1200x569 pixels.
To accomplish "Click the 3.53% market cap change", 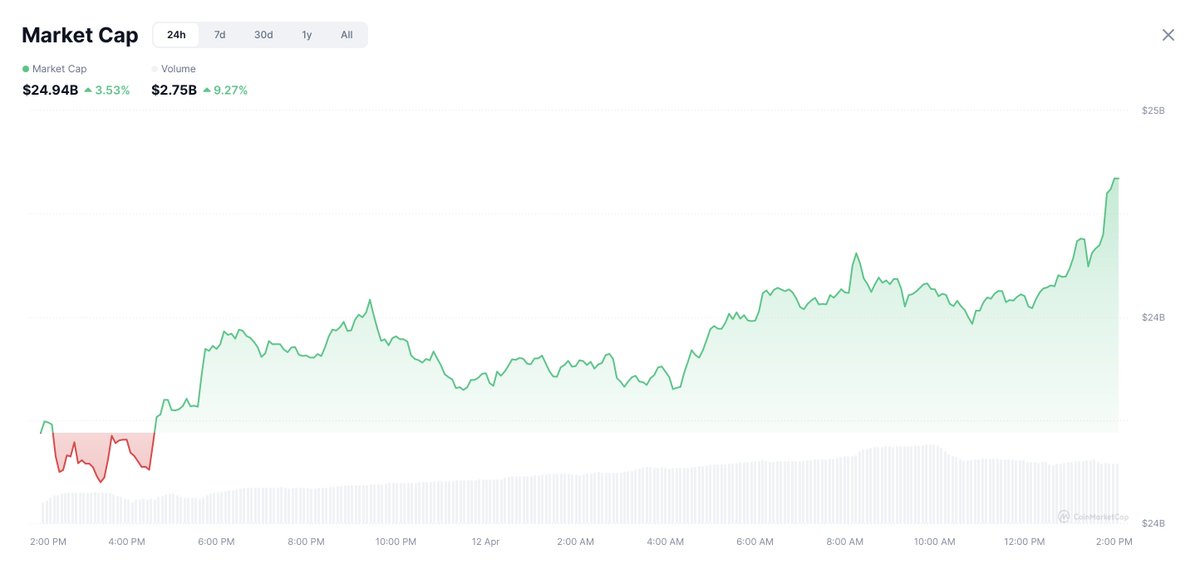I will 112,90.
